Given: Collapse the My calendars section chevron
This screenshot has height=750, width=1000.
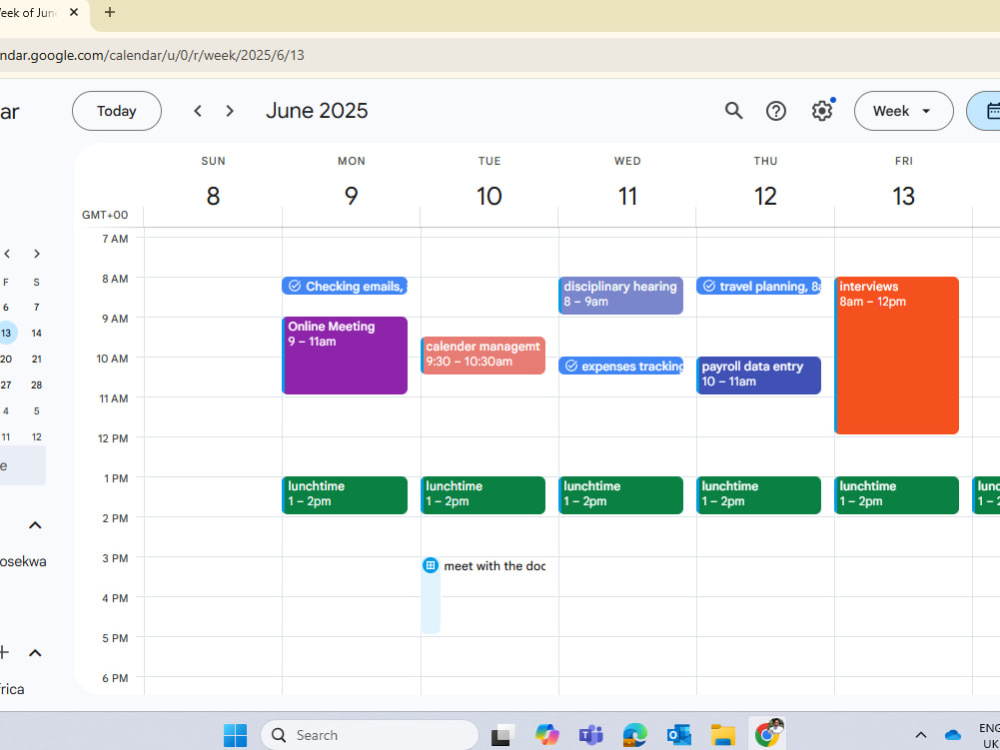Looking at the screenshot, I should 35,526.
